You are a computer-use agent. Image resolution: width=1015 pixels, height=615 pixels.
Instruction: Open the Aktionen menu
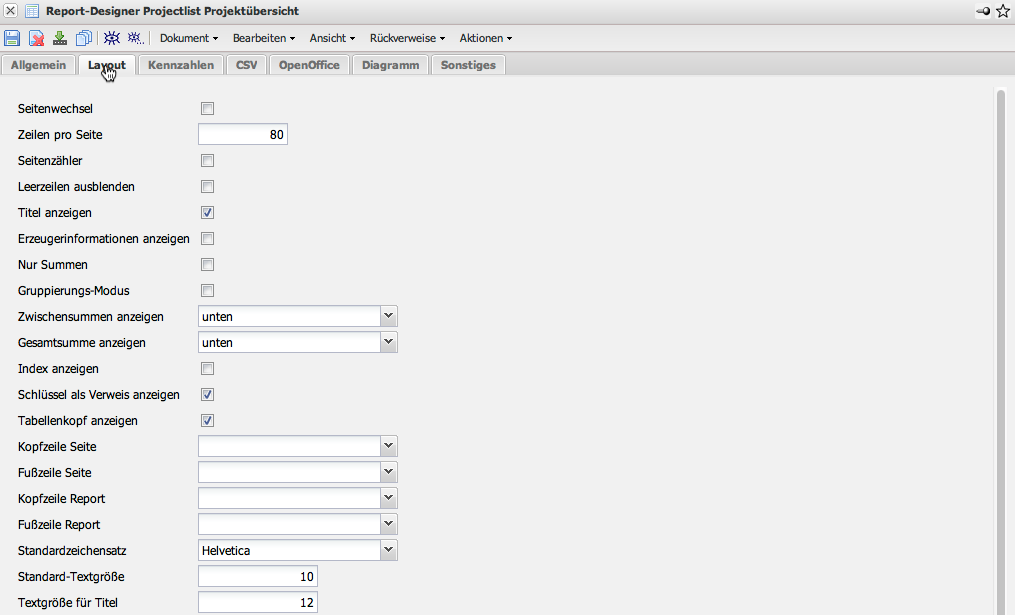point(485,38)
